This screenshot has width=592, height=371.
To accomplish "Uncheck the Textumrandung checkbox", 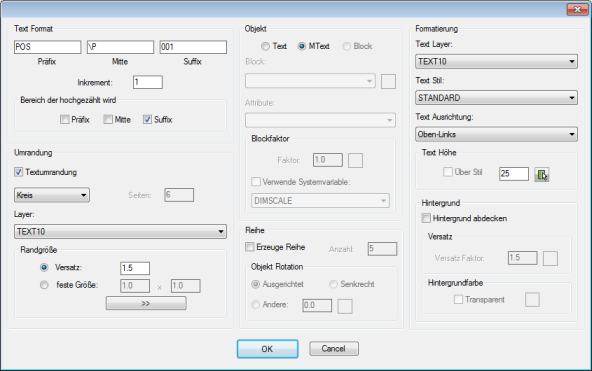I will 18,172.
